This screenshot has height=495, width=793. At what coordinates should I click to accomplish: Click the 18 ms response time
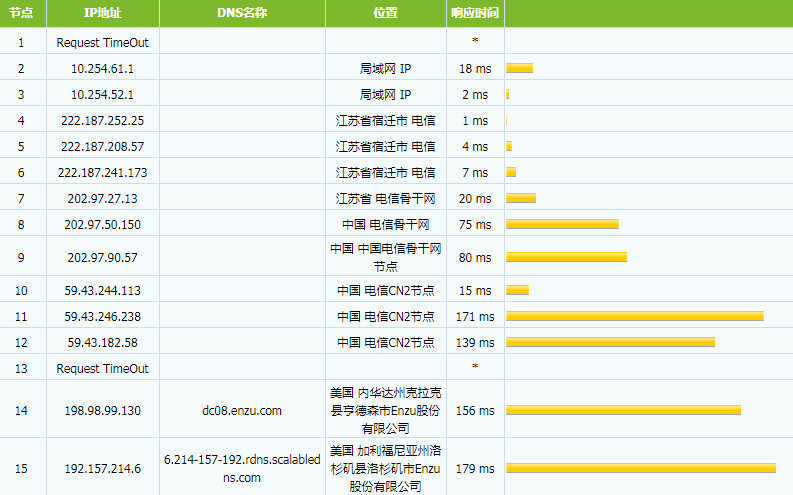point(475,69)
